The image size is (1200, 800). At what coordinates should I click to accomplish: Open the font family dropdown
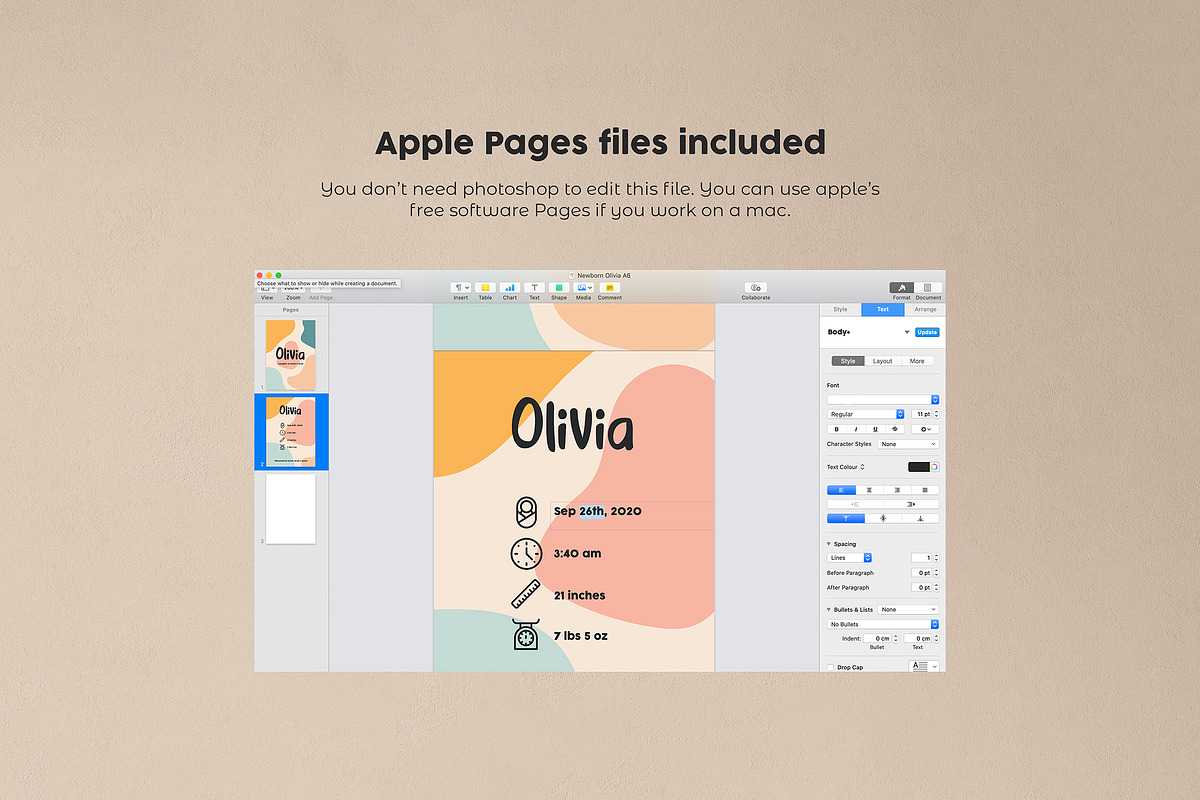(x=883, y=399)
